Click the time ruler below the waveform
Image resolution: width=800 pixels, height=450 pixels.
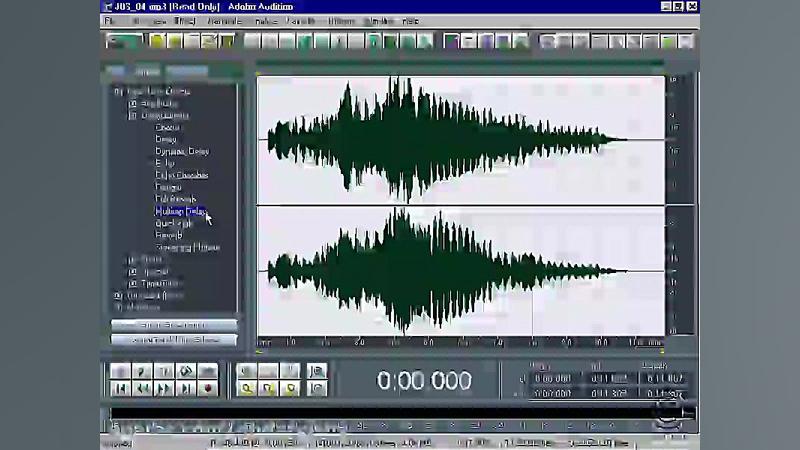coord(461,342)
